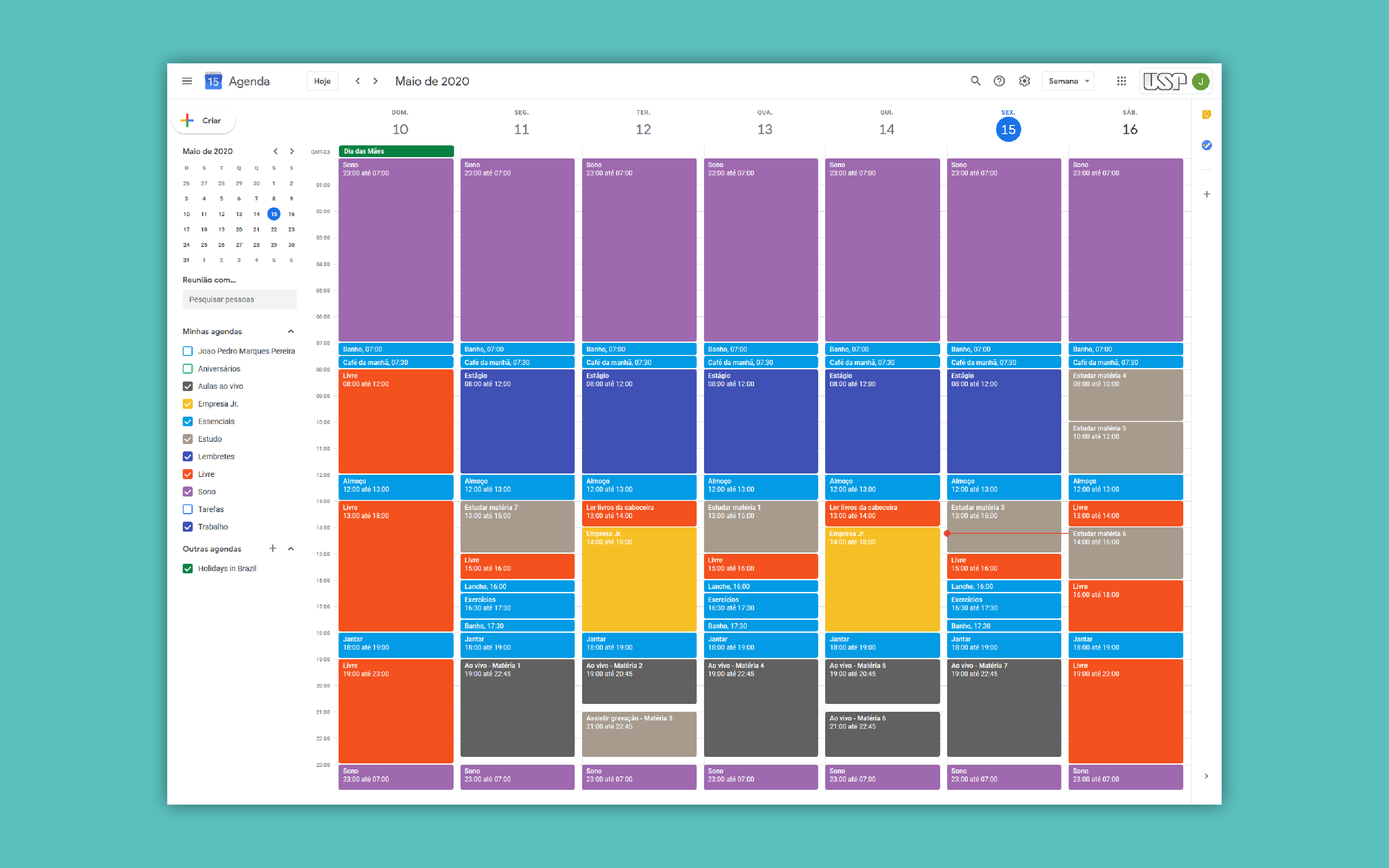The height and width of the screenshot is (868, 1389).
Task: Open the main hamburger menu
Action: (x=187, y=81)
